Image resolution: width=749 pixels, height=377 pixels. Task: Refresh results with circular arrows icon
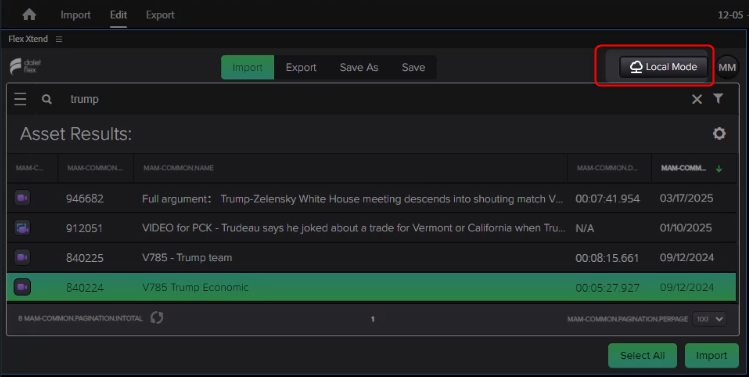tap(157, 318)
